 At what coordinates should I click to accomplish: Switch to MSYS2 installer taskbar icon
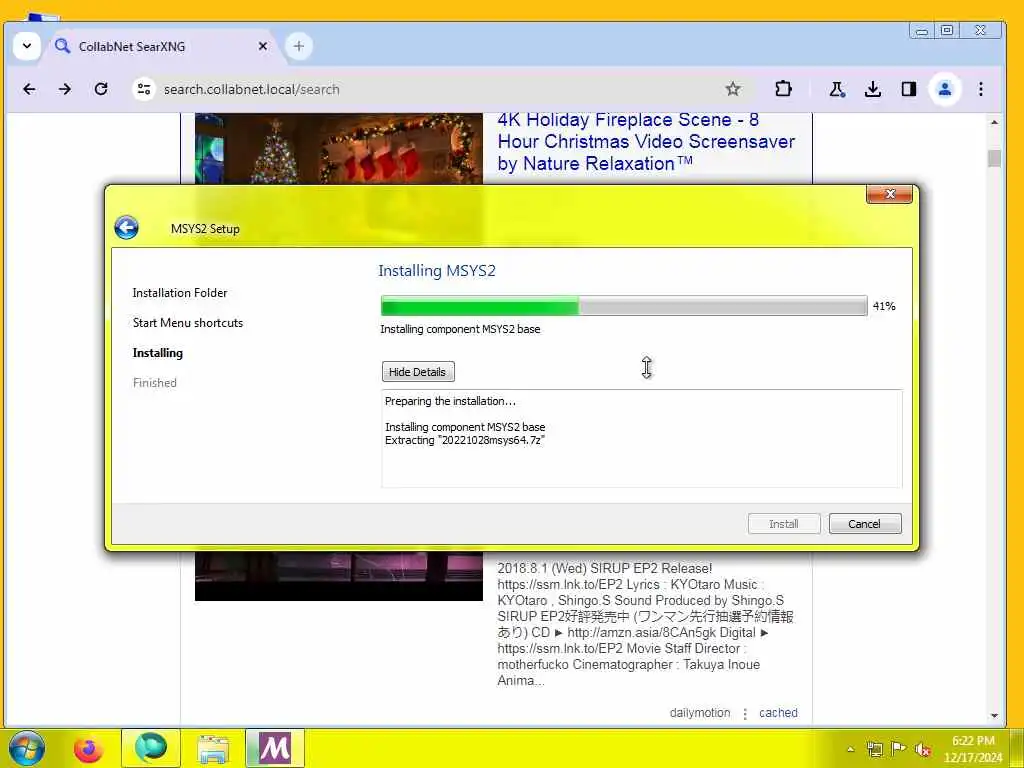tap(275, 748)
